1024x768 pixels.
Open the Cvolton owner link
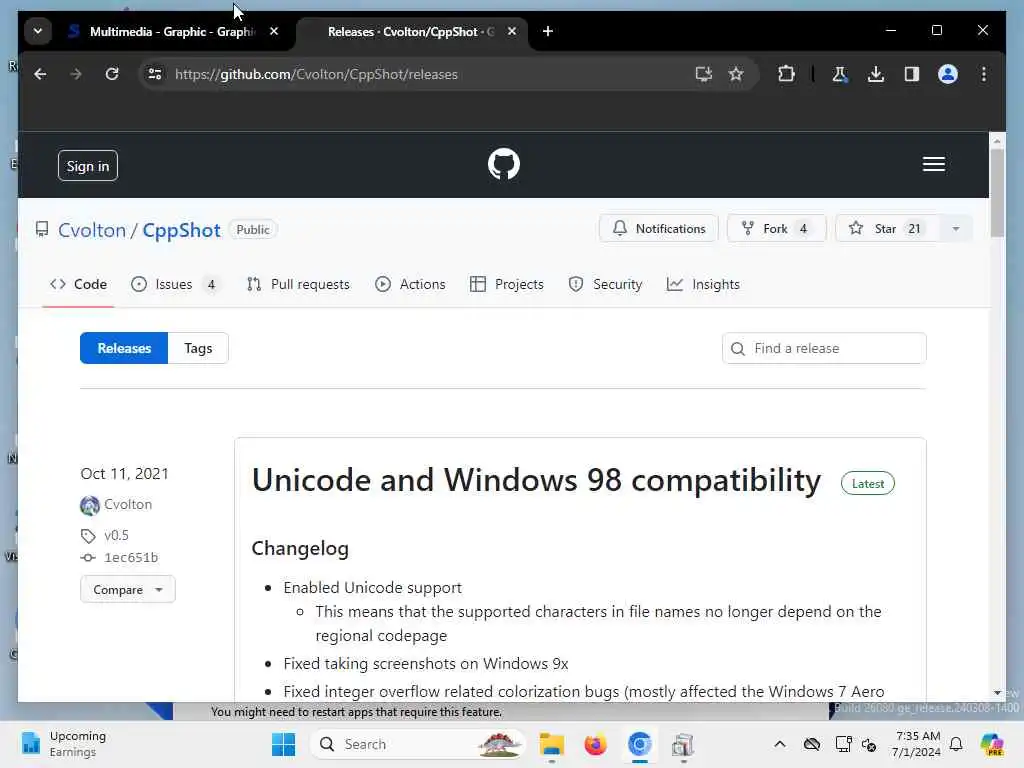[x=91, y=231]
